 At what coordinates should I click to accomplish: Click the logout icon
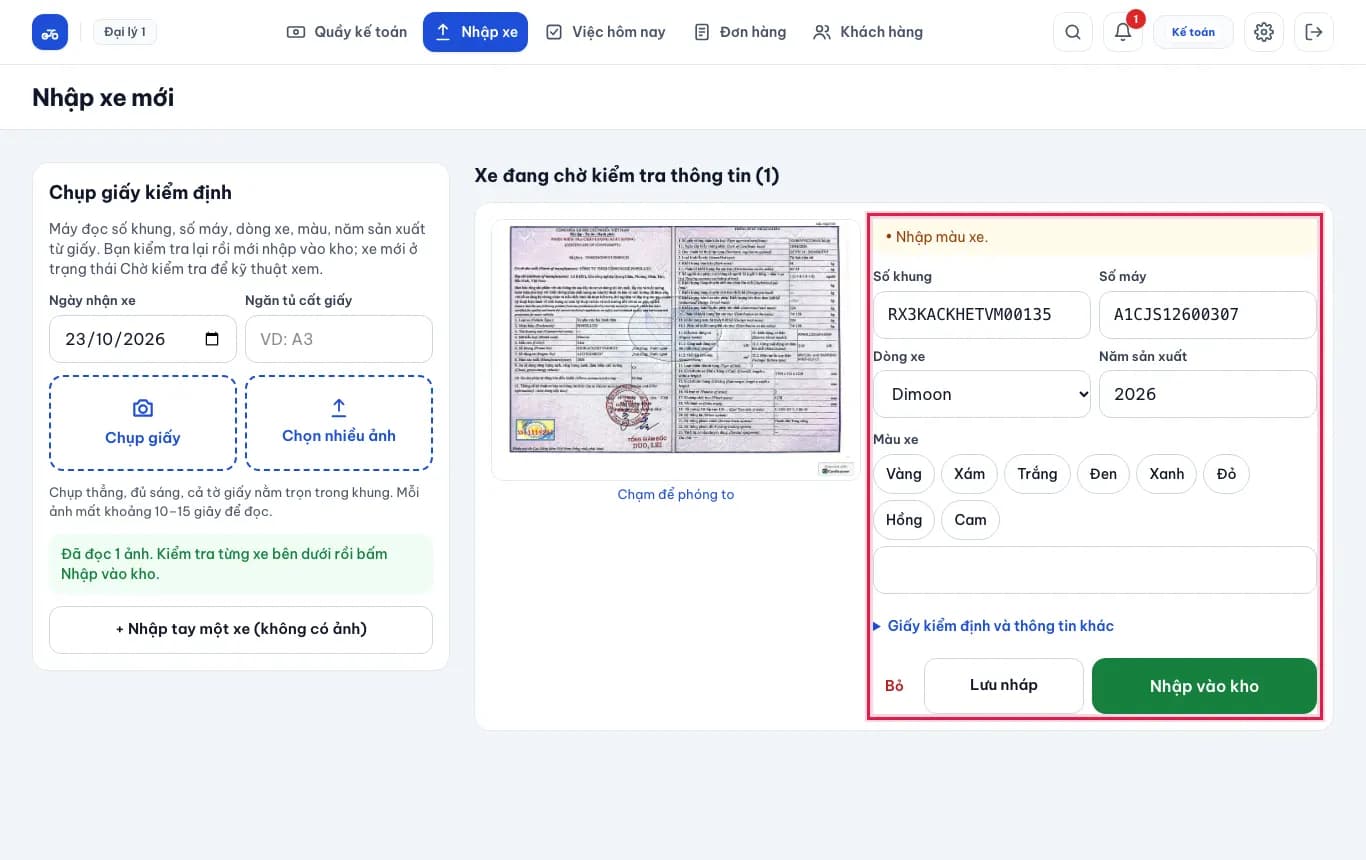[1314, 32]
